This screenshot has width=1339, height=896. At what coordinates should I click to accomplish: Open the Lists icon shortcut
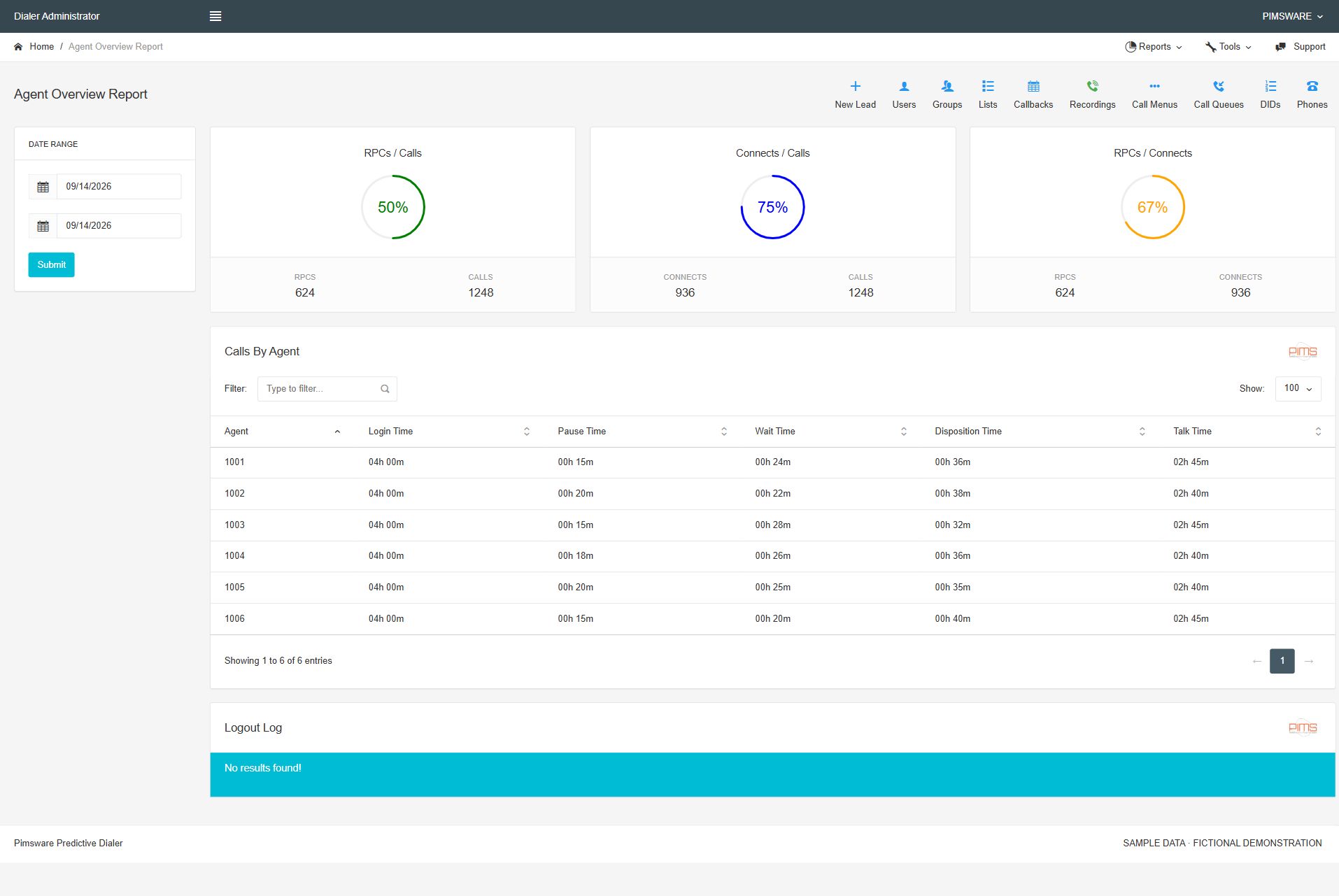pos(988,86)
